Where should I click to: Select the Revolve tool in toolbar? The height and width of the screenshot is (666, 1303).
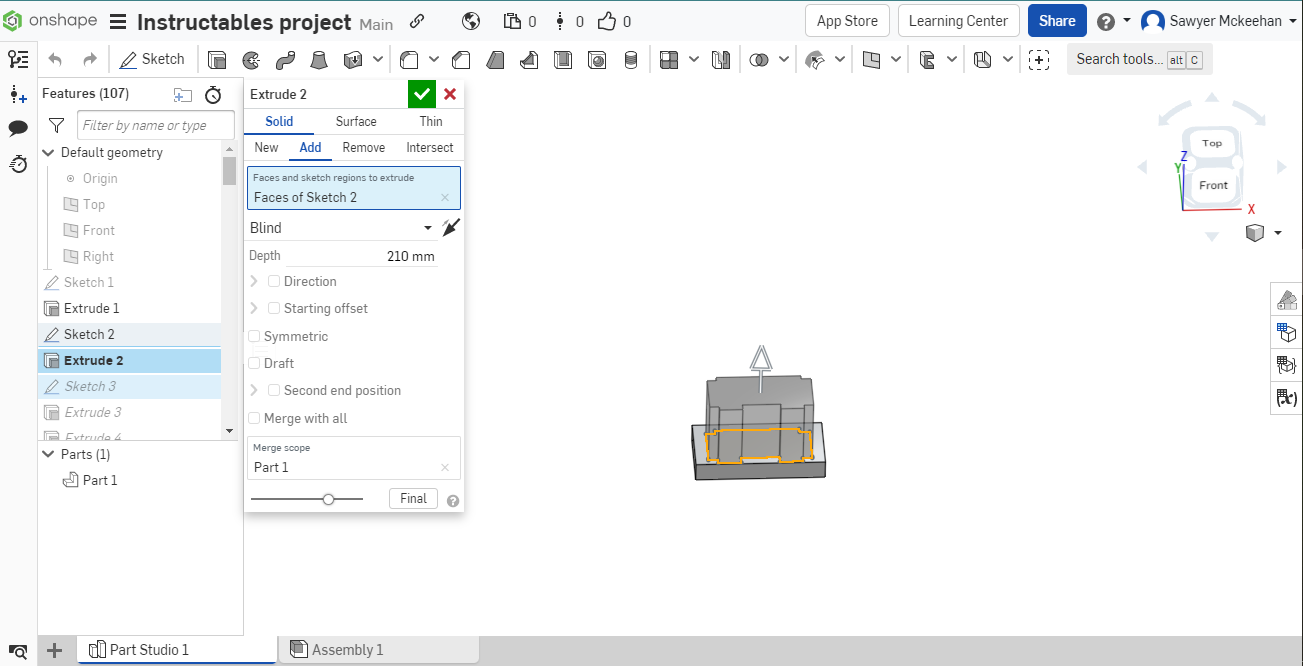coord(250,60)
